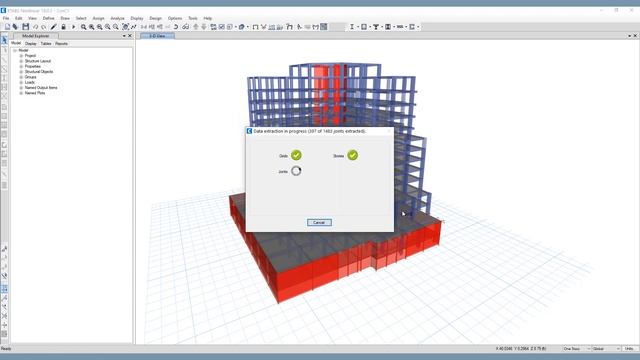Expand the Project tree node

click(x=21, y=56)
